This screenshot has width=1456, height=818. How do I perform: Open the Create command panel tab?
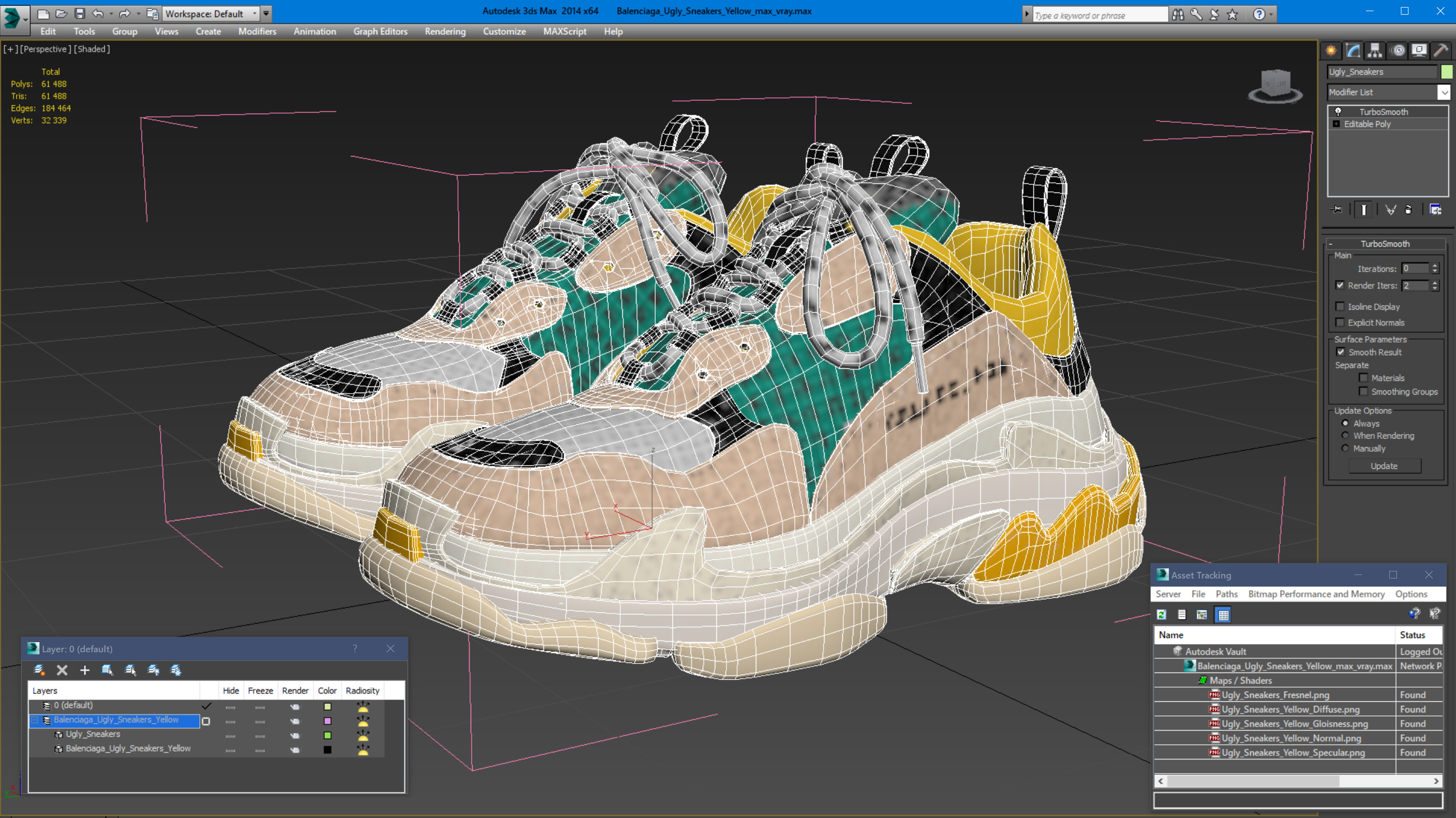coord(1331,51)
